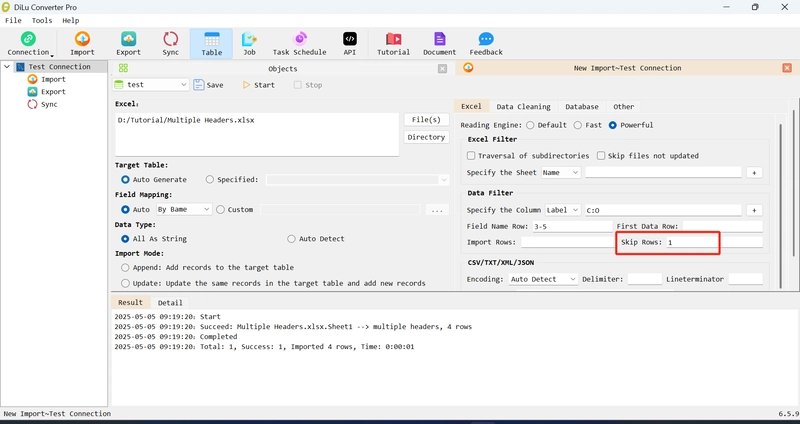Click the Directory button
Screen dimensions: 800x424
coord(426,137)
